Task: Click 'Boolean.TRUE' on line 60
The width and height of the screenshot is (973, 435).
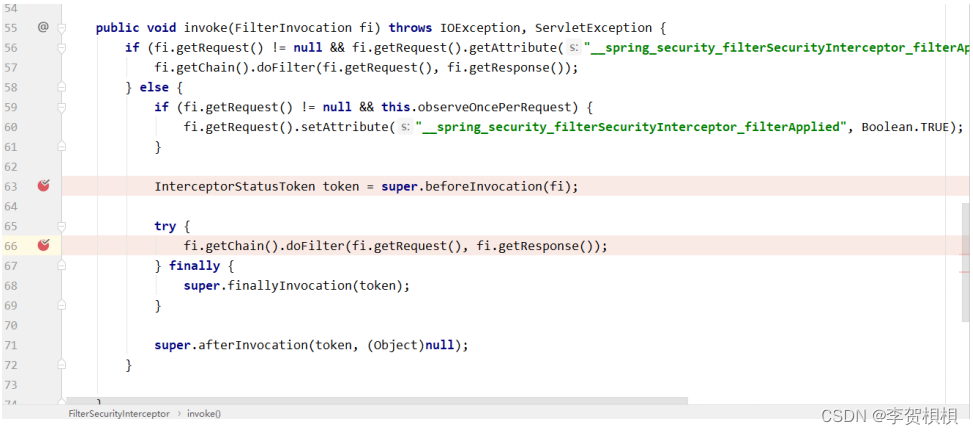Action: [905, 127]
